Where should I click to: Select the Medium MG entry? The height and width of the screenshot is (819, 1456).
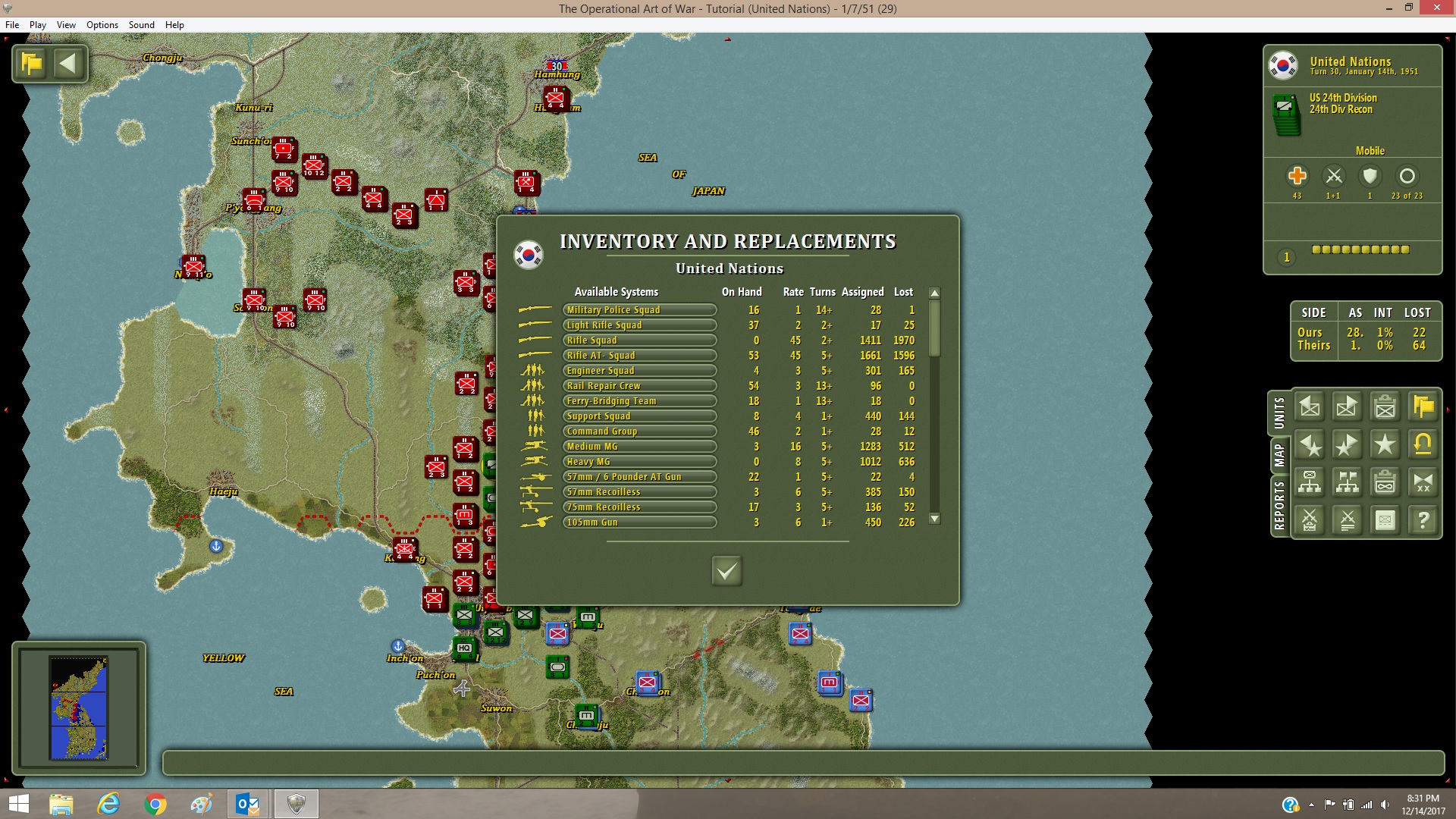tap(639, 447)
